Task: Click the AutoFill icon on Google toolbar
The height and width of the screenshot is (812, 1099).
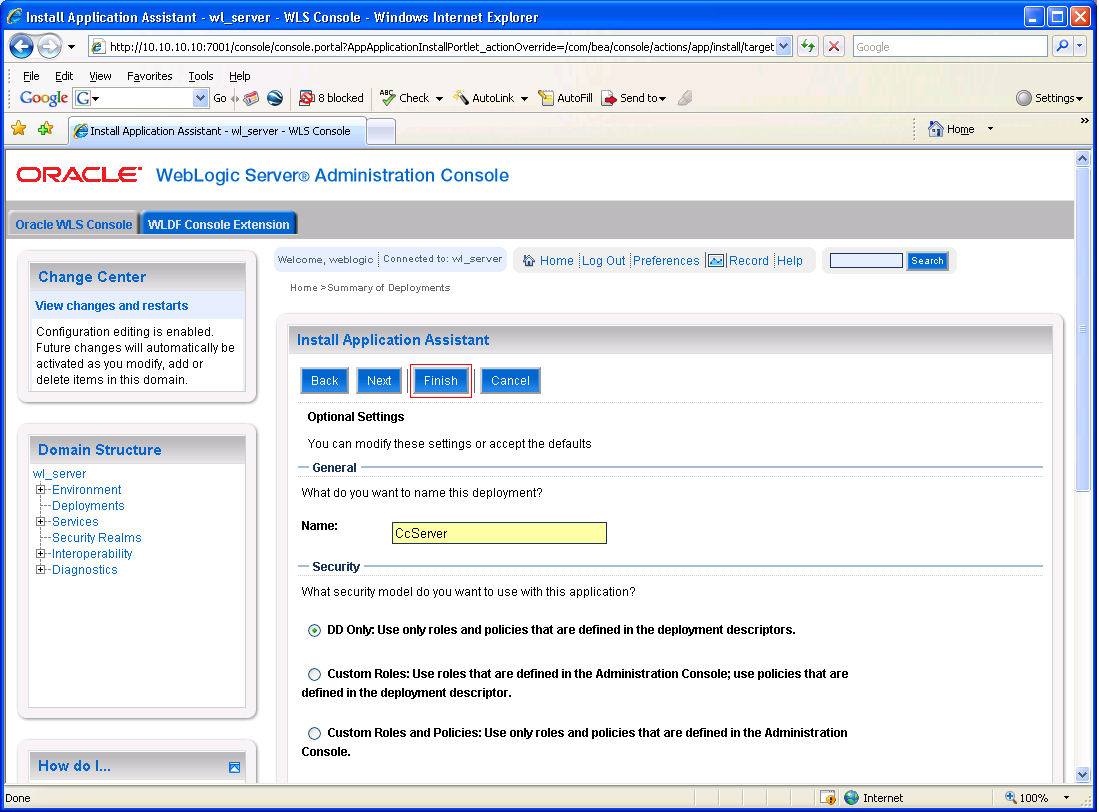Action: [545, 98]
